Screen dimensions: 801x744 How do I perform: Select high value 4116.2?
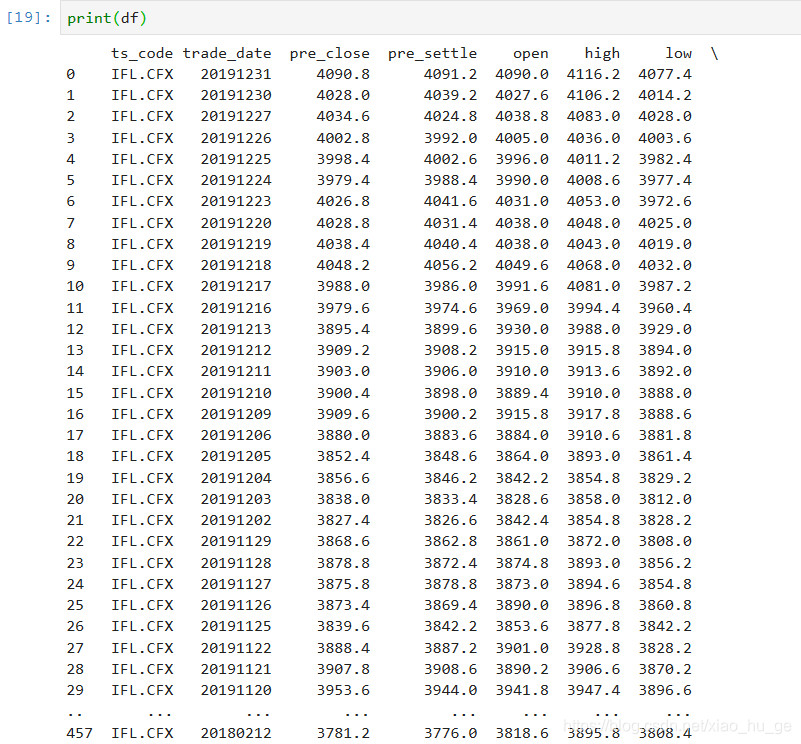click(x=593, y=75)
